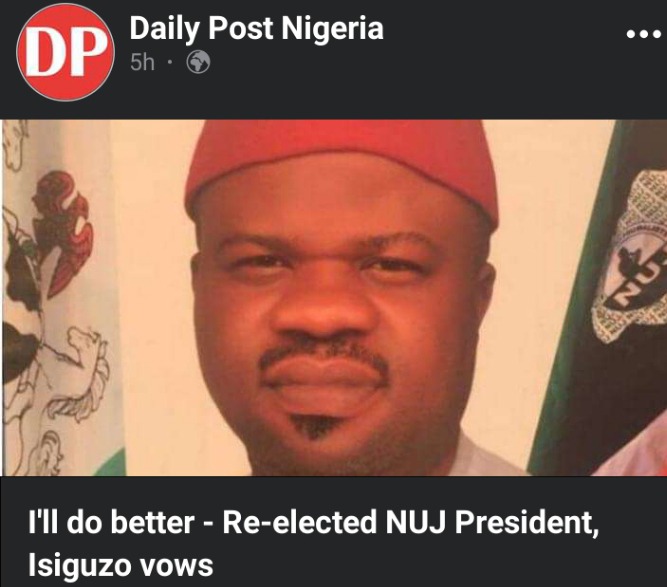Click the dot separator beside the timestamp

(170, 63)
